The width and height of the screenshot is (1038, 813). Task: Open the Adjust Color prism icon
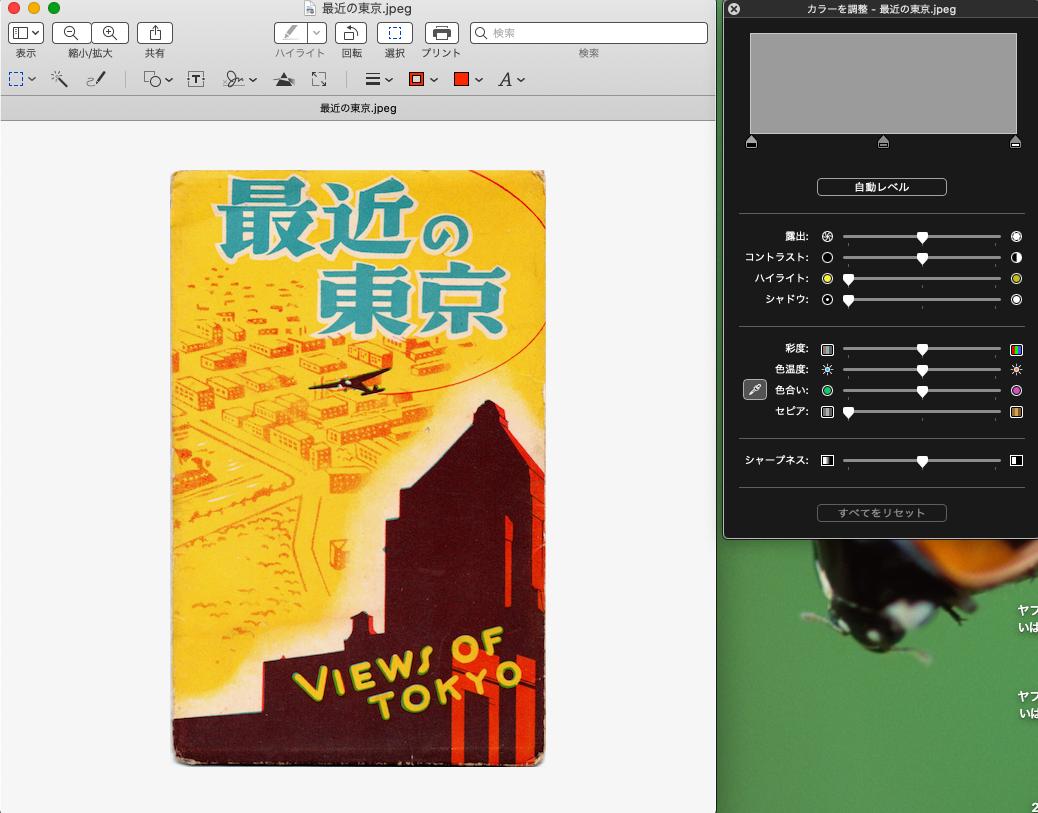point(284,79)
